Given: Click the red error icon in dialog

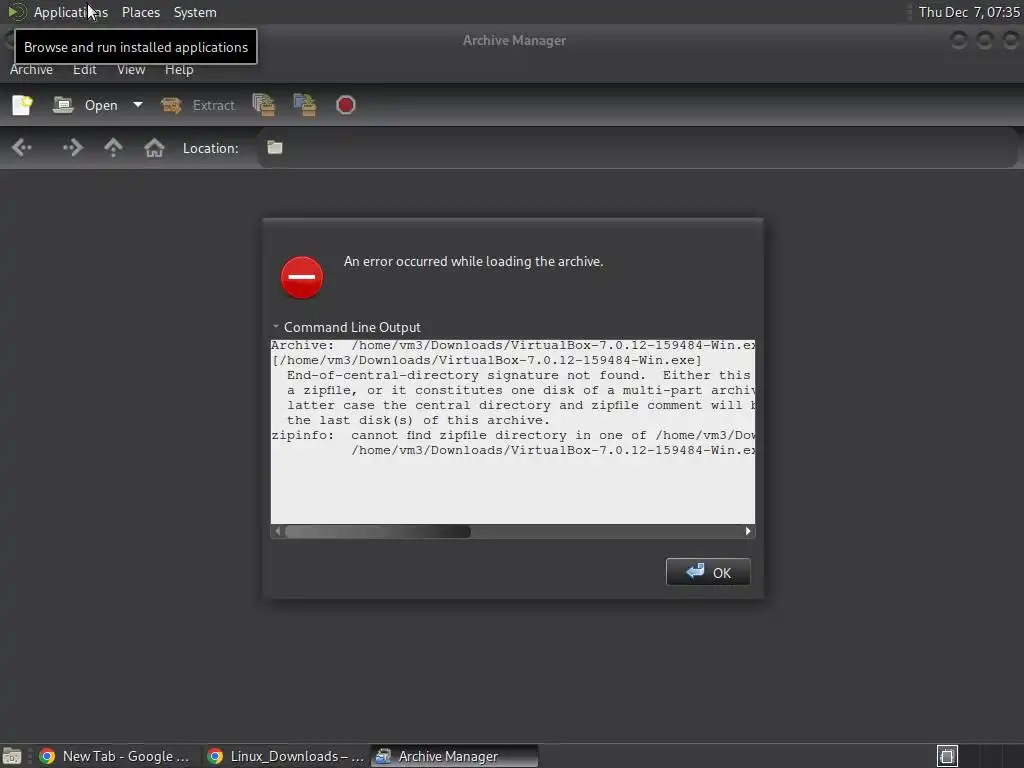Looking at the screenshot, I should coord(302,278).
